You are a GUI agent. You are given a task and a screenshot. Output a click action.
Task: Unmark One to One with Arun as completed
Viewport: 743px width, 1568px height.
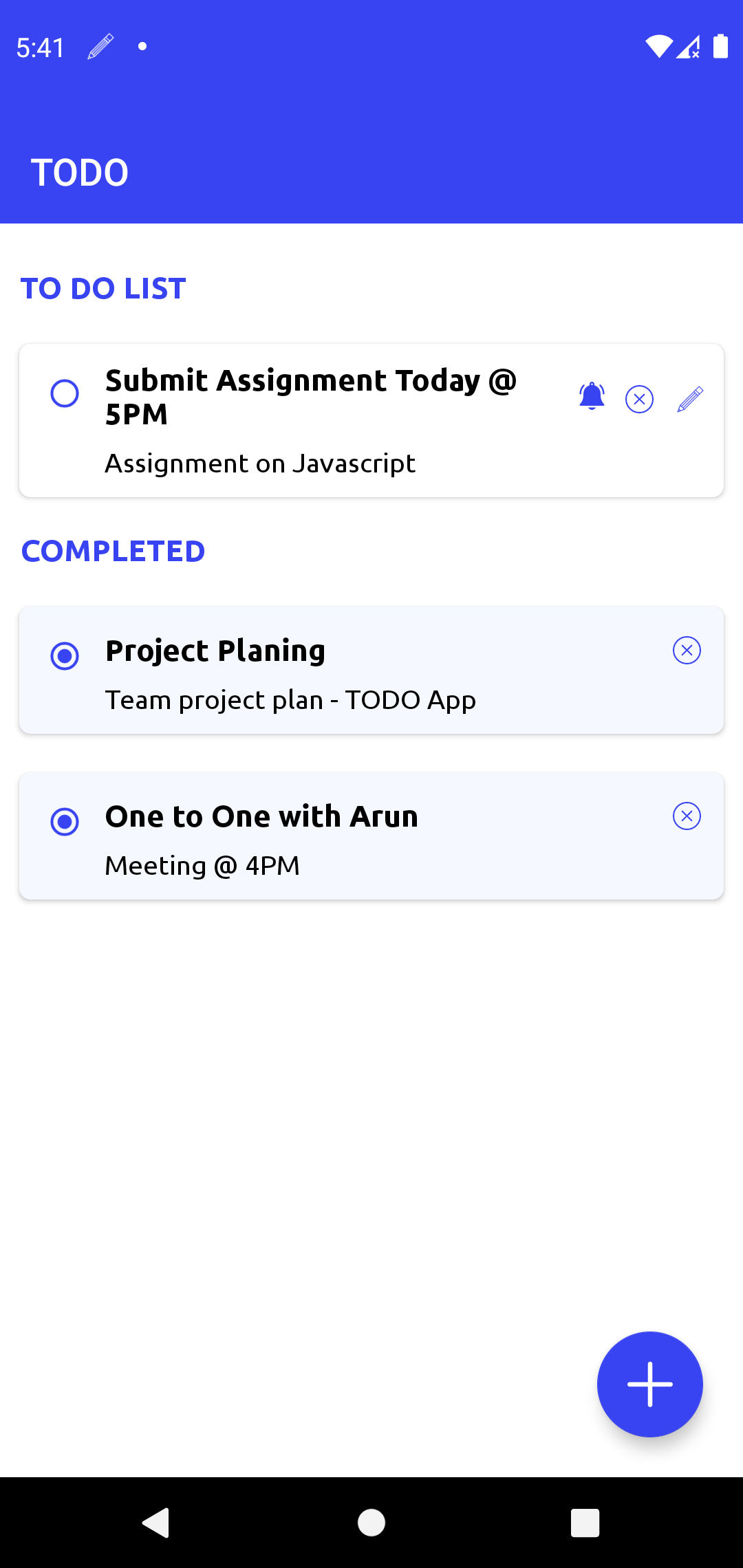(64, 821)
